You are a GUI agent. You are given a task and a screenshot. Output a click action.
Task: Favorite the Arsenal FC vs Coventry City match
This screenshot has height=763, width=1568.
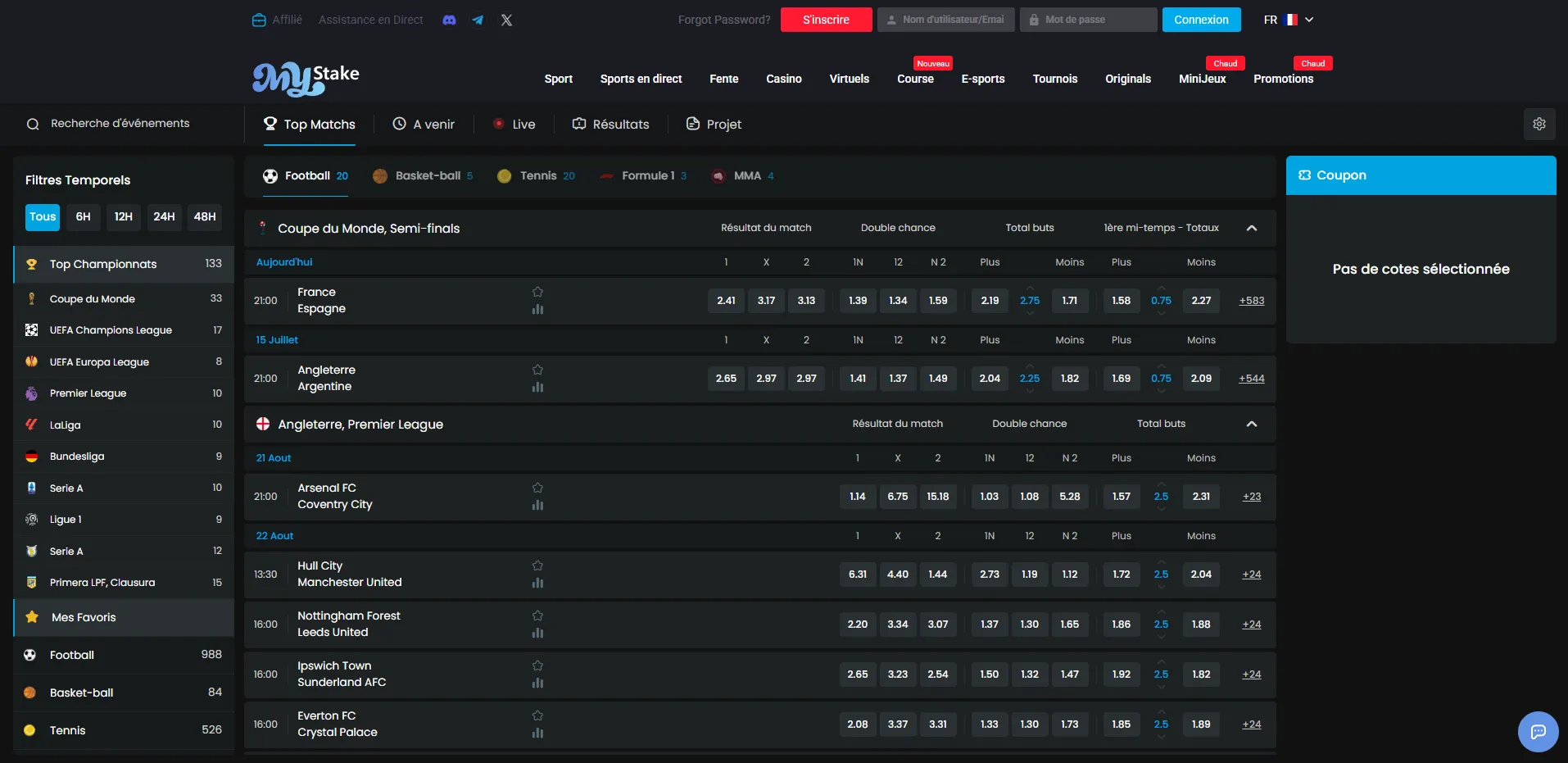pos(537,488)
